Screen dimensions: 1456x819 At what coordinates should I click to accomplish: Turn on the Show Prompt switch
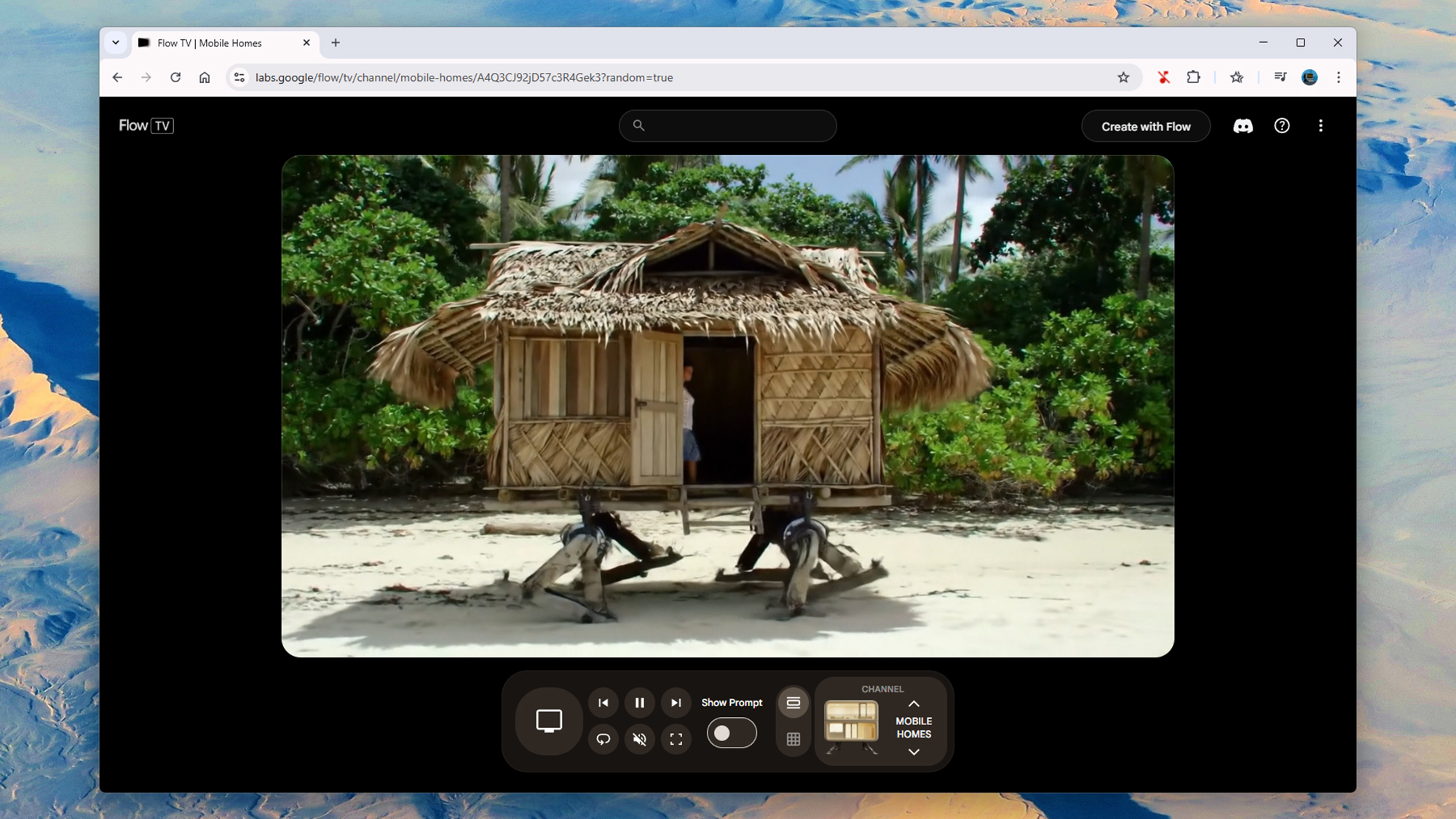(732, 732)
